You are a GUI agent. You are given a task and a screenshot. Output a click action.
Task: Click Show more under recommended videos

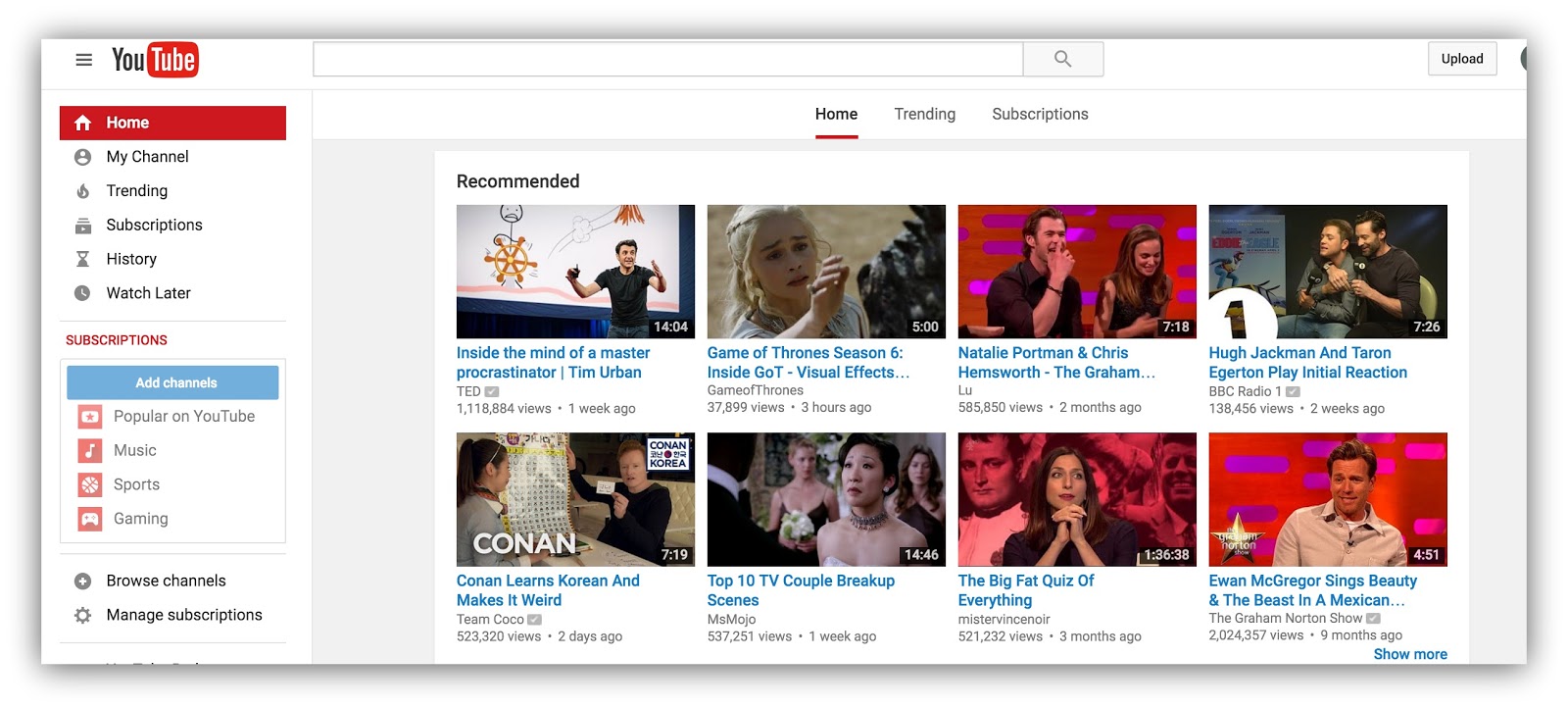tap(1409, 654)
